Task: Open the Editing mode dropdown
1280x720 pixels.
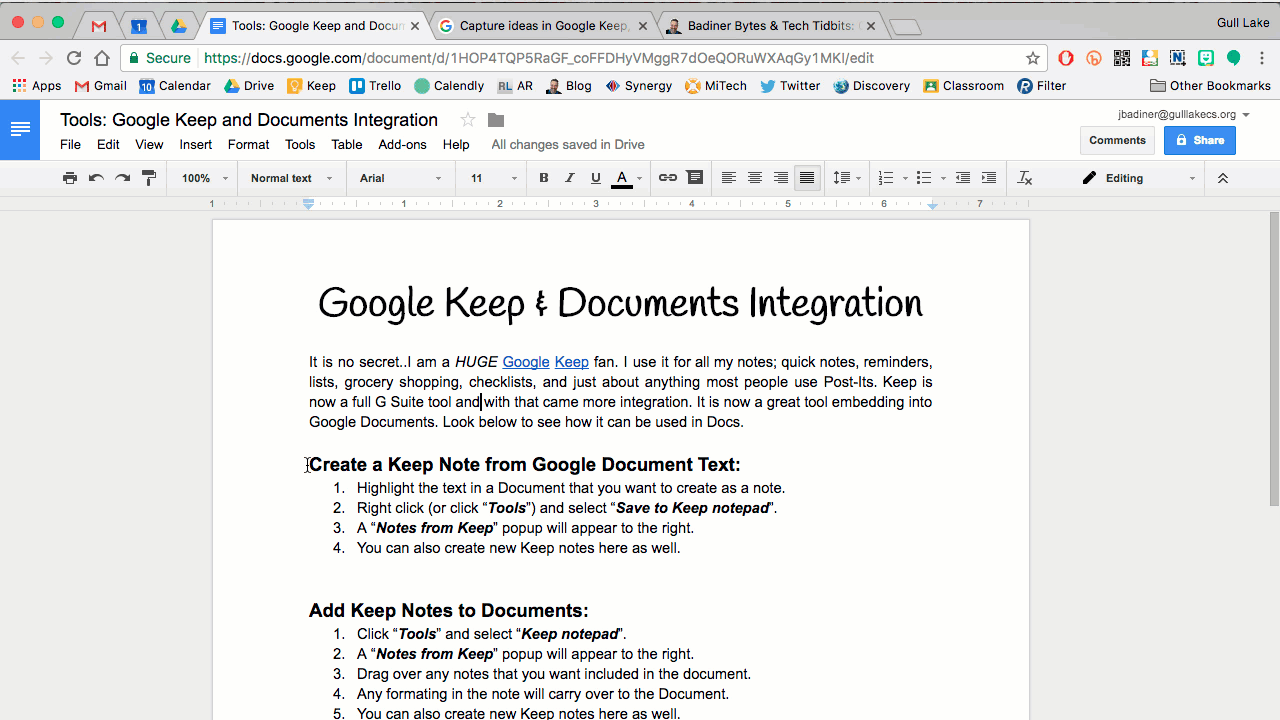Action: tap(1138, 178)
